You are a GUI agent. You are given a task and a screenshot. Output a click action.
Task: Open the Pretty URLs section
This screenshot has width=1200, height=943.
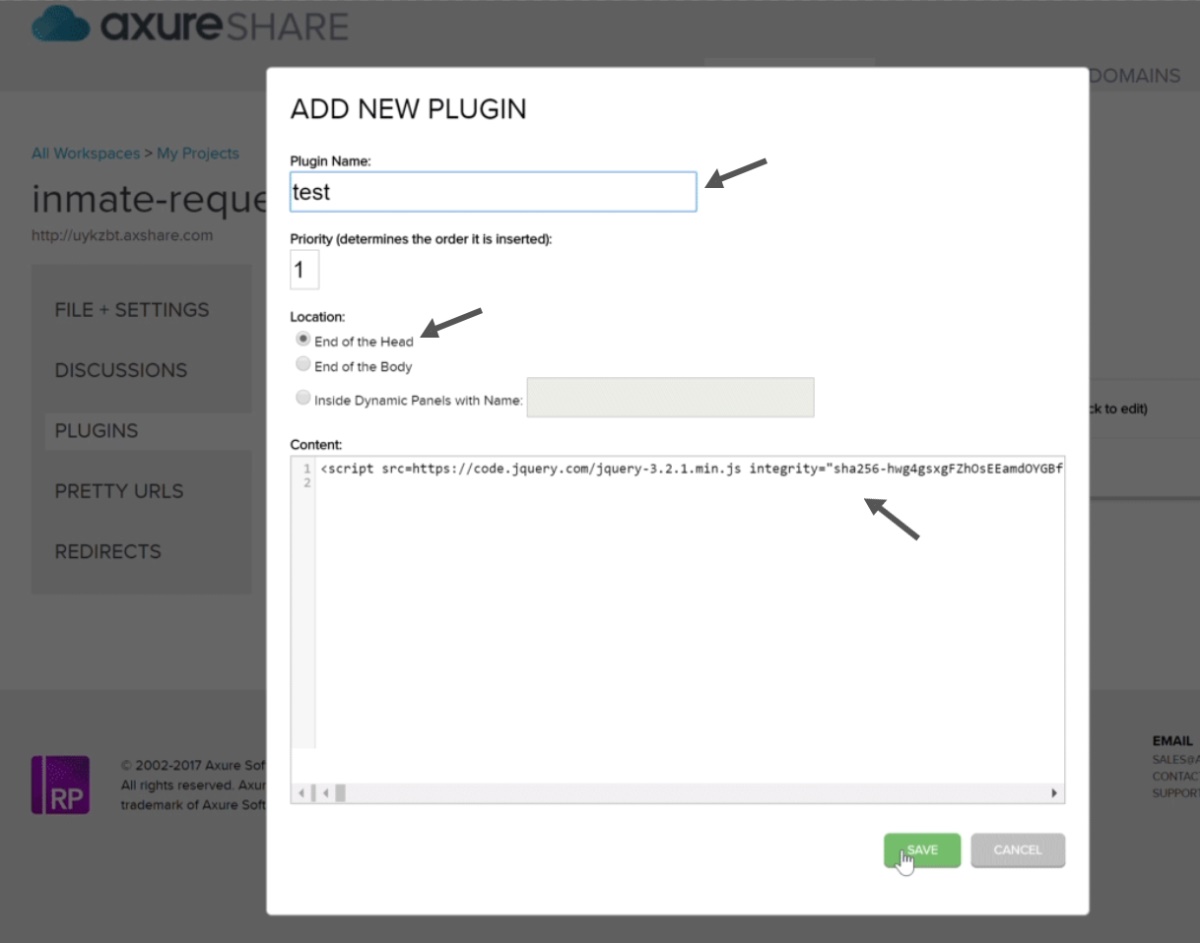[x=119, y=491]
